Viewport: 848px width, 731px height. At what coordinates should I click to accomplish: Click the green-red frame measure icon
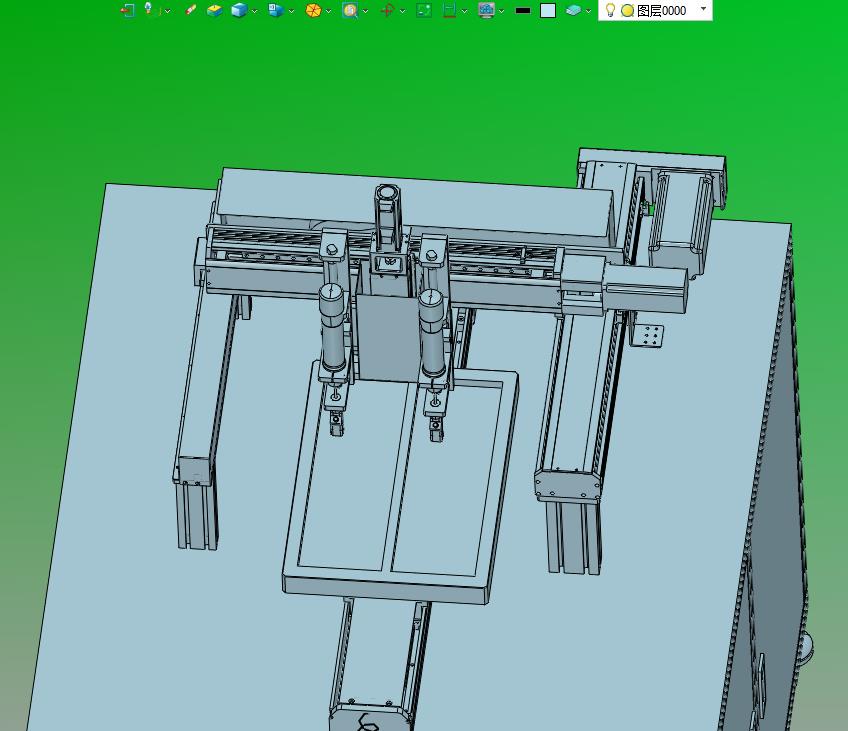(449, 10)
